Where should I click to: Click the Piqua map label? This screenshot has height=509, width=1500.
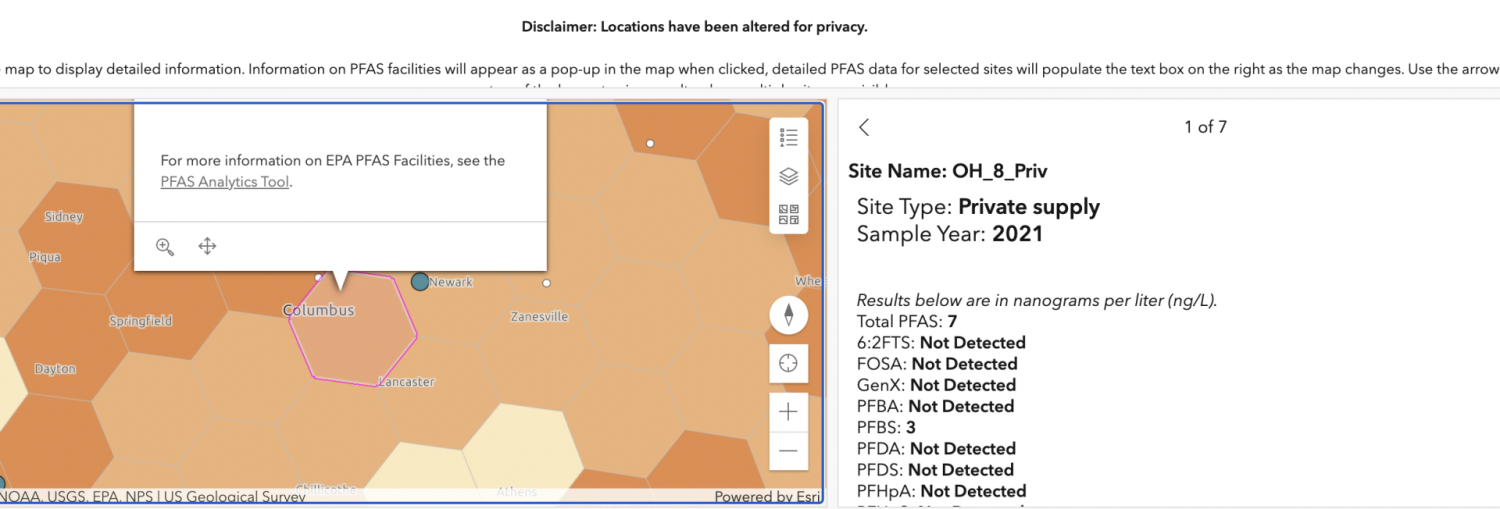tap(45, 257)
